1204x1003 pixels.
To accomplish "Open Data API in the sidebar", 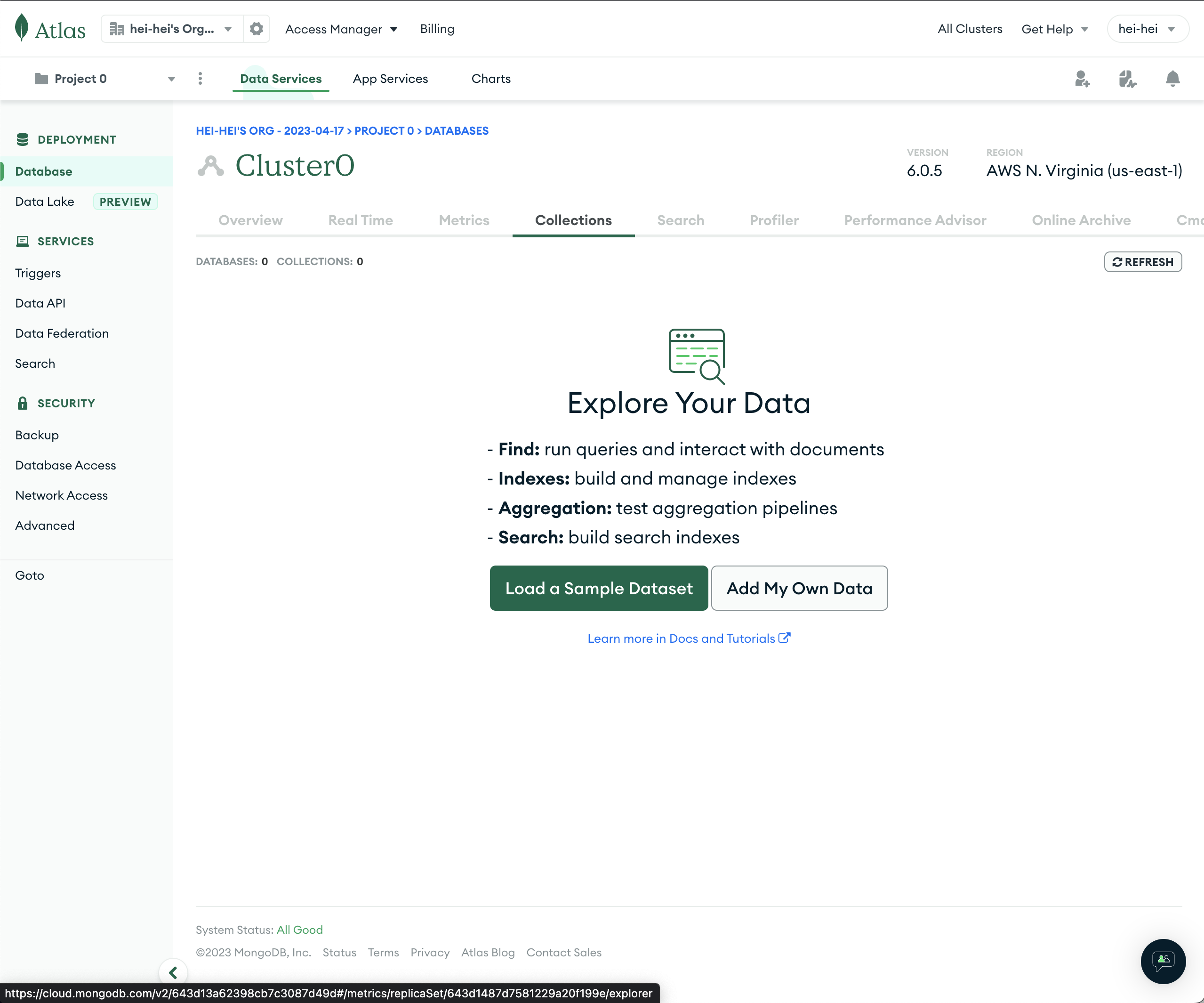I will point(40,303).
